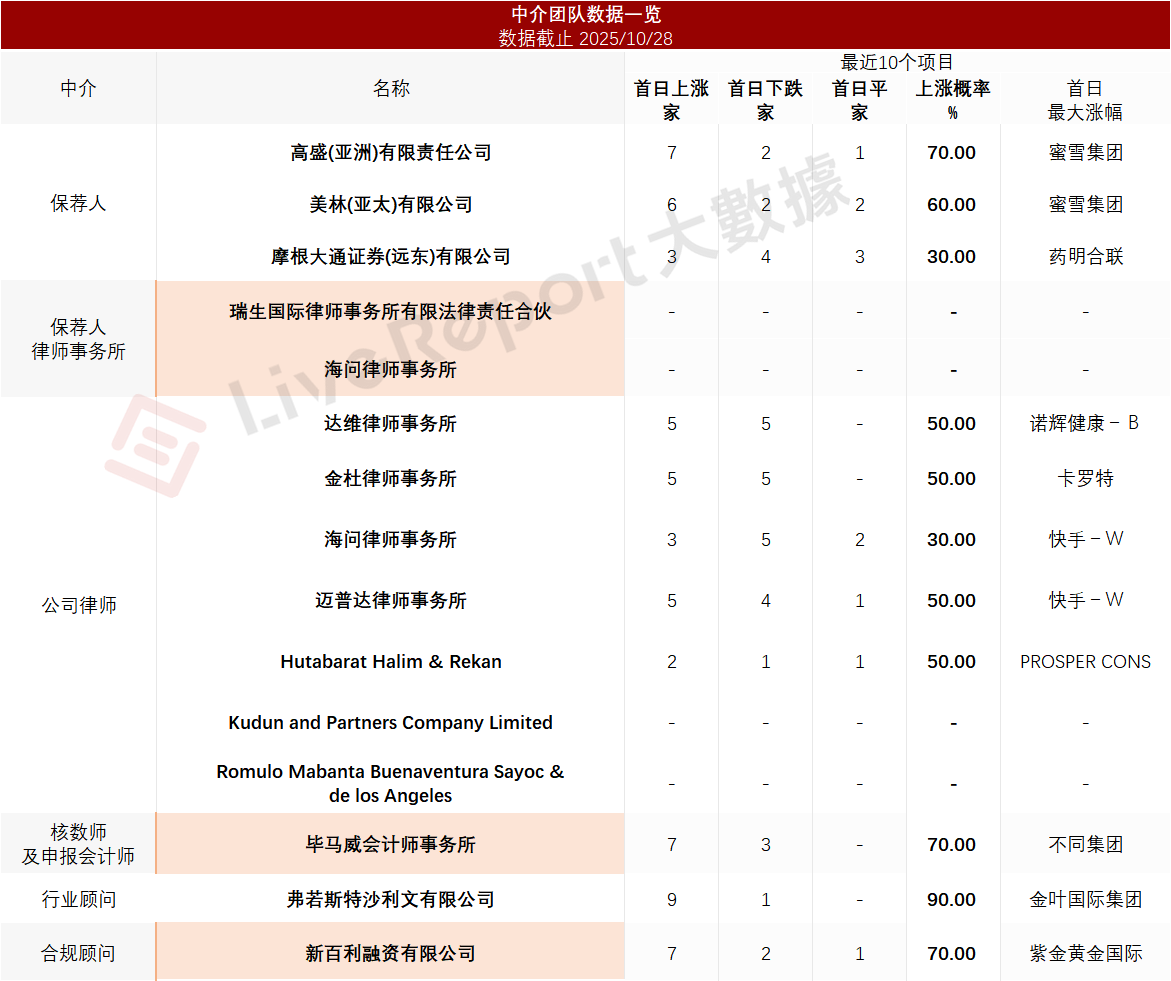Click 美林(亚太)有限公司 name cell
The height and width of the screenshot is (981, 1171).
pos(391,204)
